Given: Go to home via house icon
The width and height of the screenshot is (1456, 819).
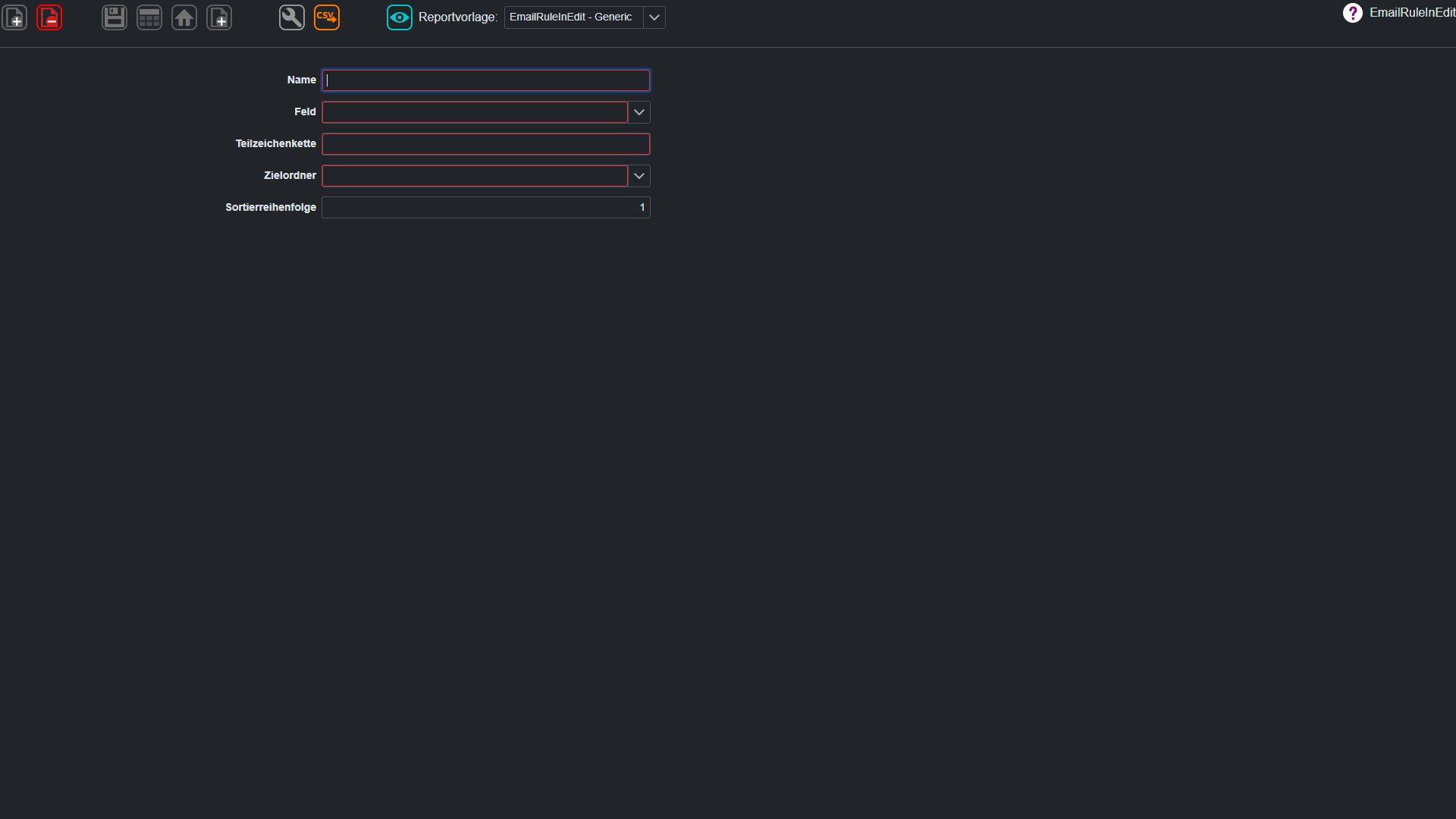Looking at the screenshot, I should (184, 17).
